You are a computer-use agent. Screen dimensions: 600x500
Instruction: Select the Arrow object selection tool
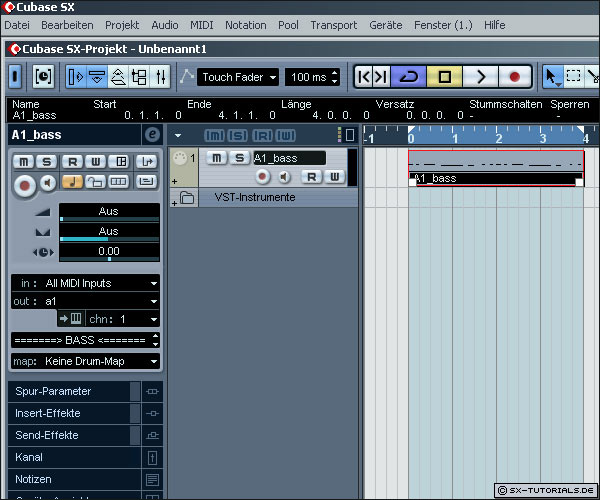(x=552, y=77)
